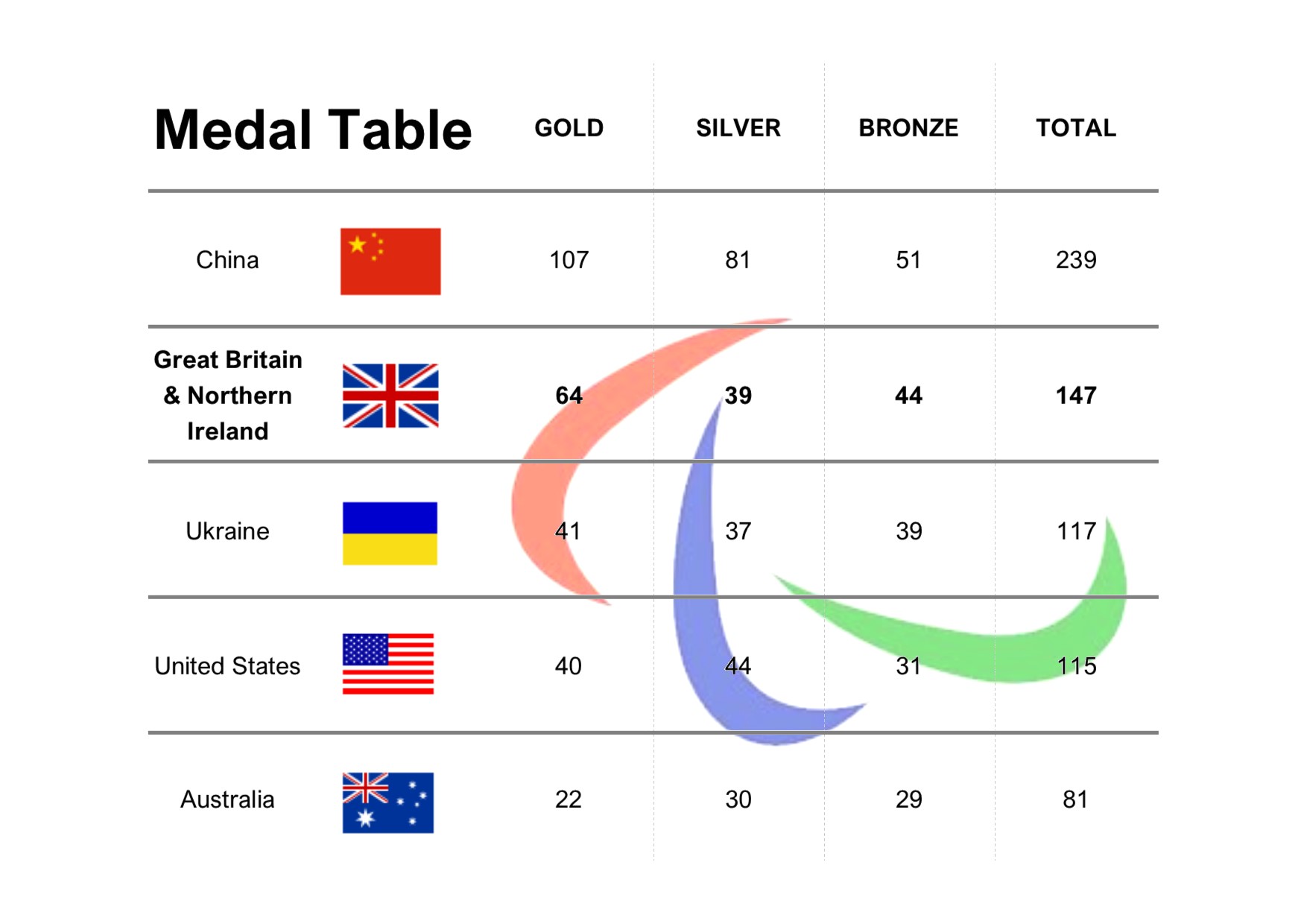The width and height of the screenshot is (1307, 924).
Task: Click the Ukraine country name
Action: pyautogui.click(x=227, y=531)
